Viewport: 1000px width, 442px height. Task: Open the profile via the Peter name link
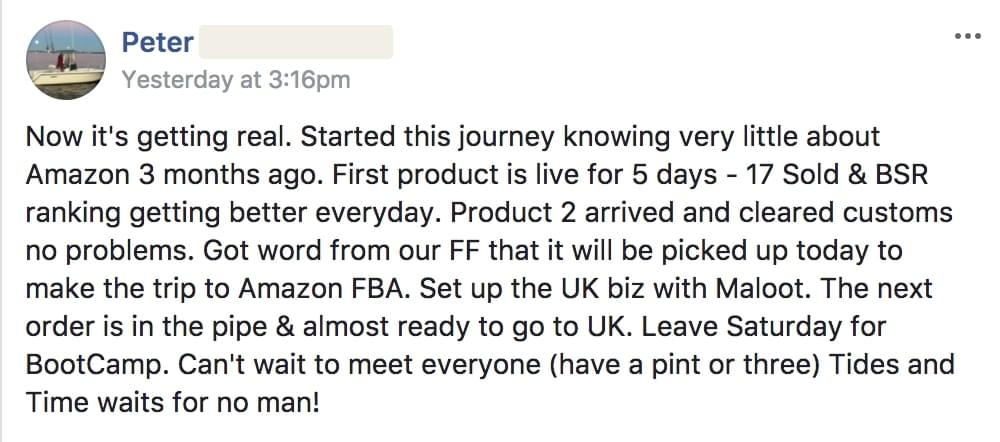point(157,43)
